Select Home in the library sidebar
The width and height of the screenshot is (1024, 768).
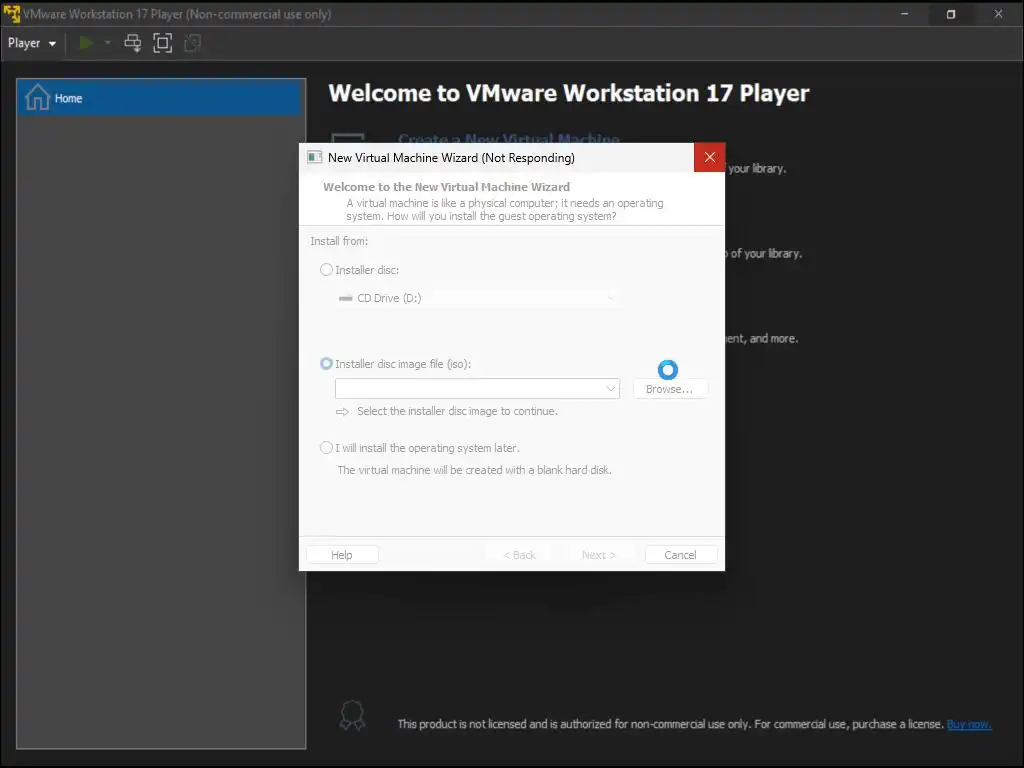coord(161,98)
